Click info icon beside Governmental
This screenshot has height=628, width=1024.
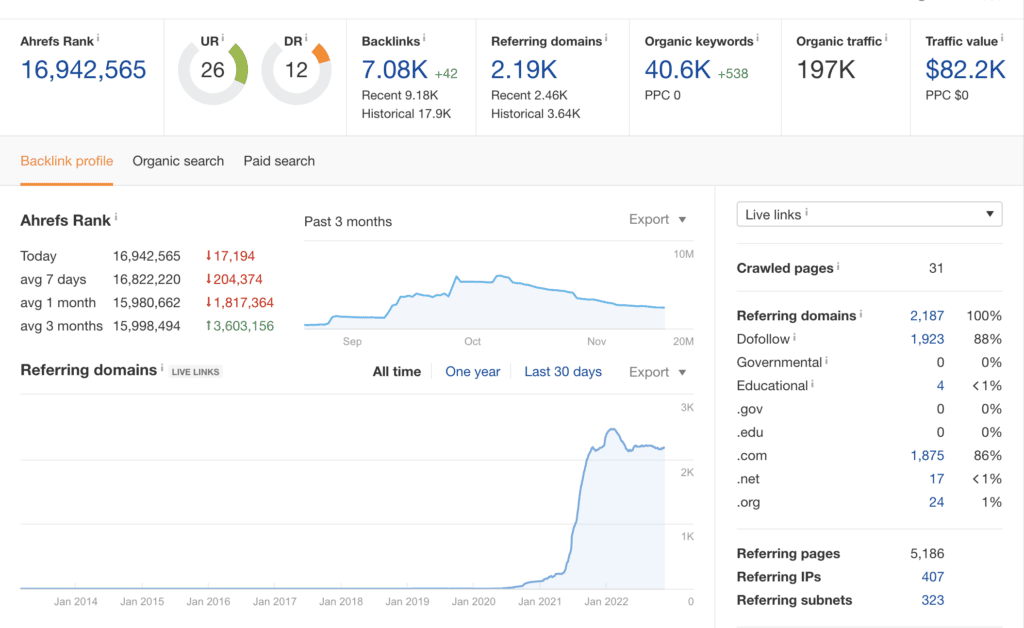click(826, 360)
